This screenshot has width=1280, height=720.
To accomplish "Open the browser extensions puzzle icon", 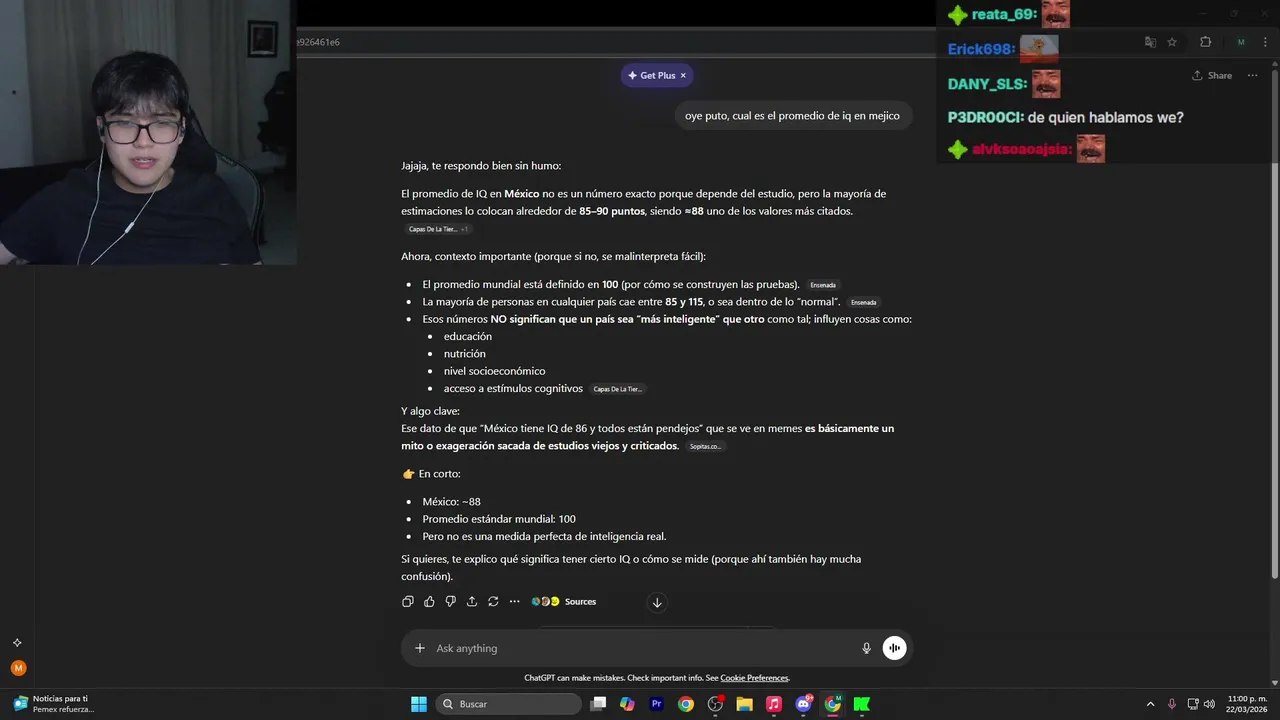I will [1205, 42].
